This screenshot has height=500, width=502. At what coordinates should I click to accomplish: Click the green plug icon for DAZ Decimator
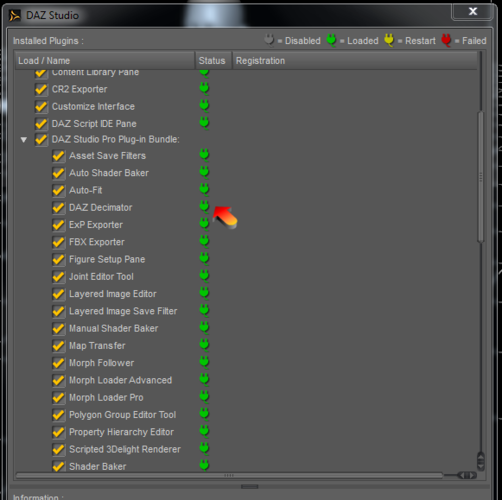pos(204,207)
